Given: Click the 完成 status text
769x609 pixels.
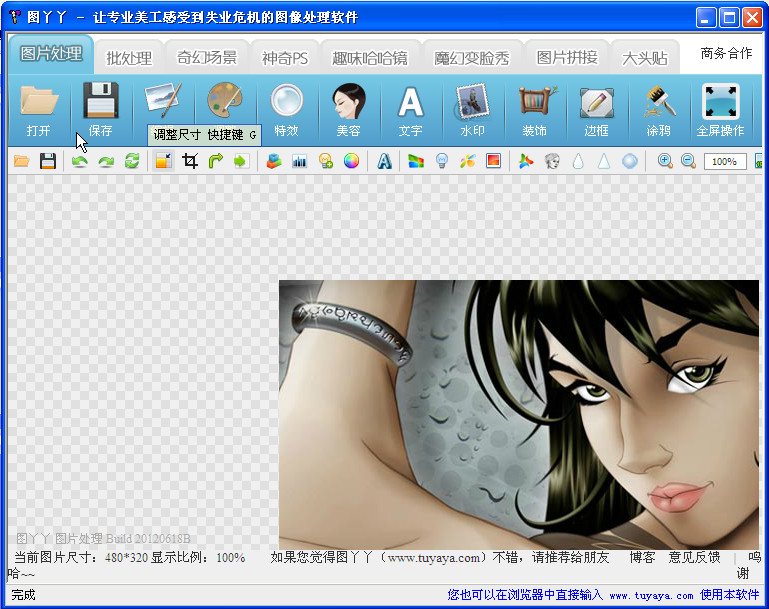Looking at the screenshot, I should (x=23, y=595).
